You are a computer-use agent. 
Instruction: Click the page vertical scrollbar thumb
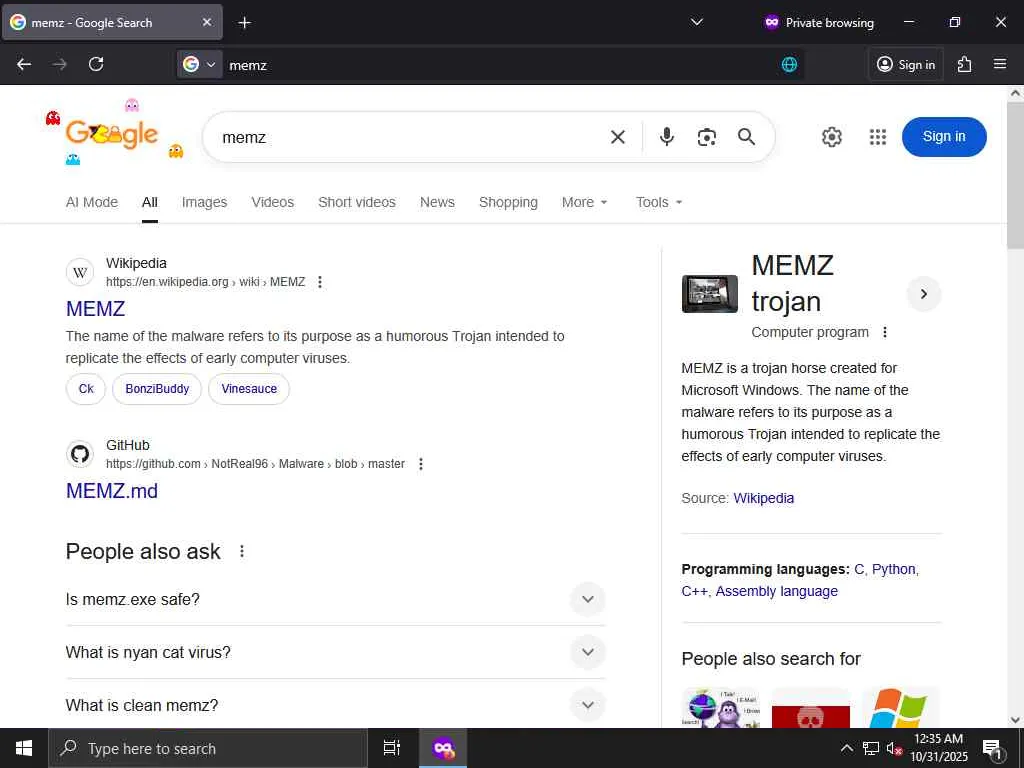(1015, 175)
